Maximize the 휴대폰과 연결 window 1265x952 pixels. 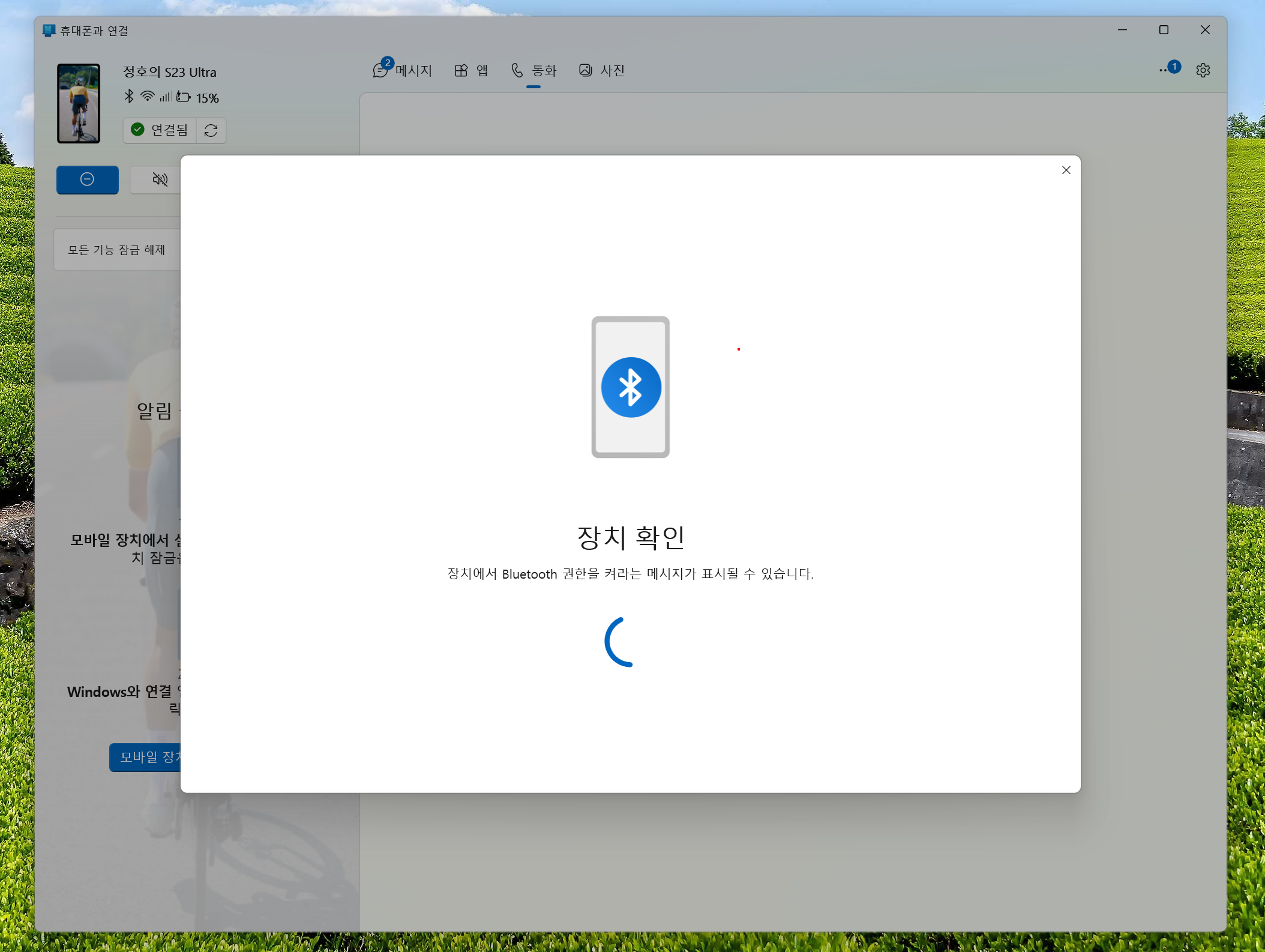pyautogui.click(x=1164, y=30)
